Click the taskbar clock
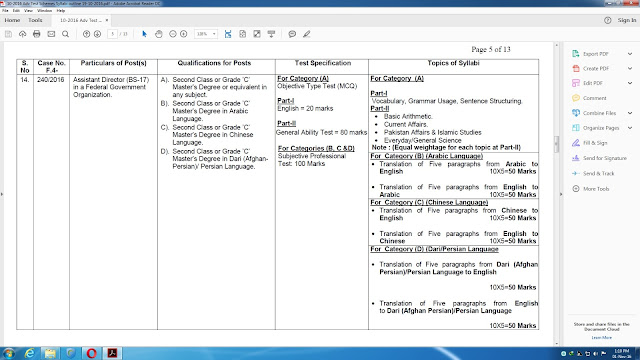Screen dimensions: 640x360 click(x=621, y=354)
